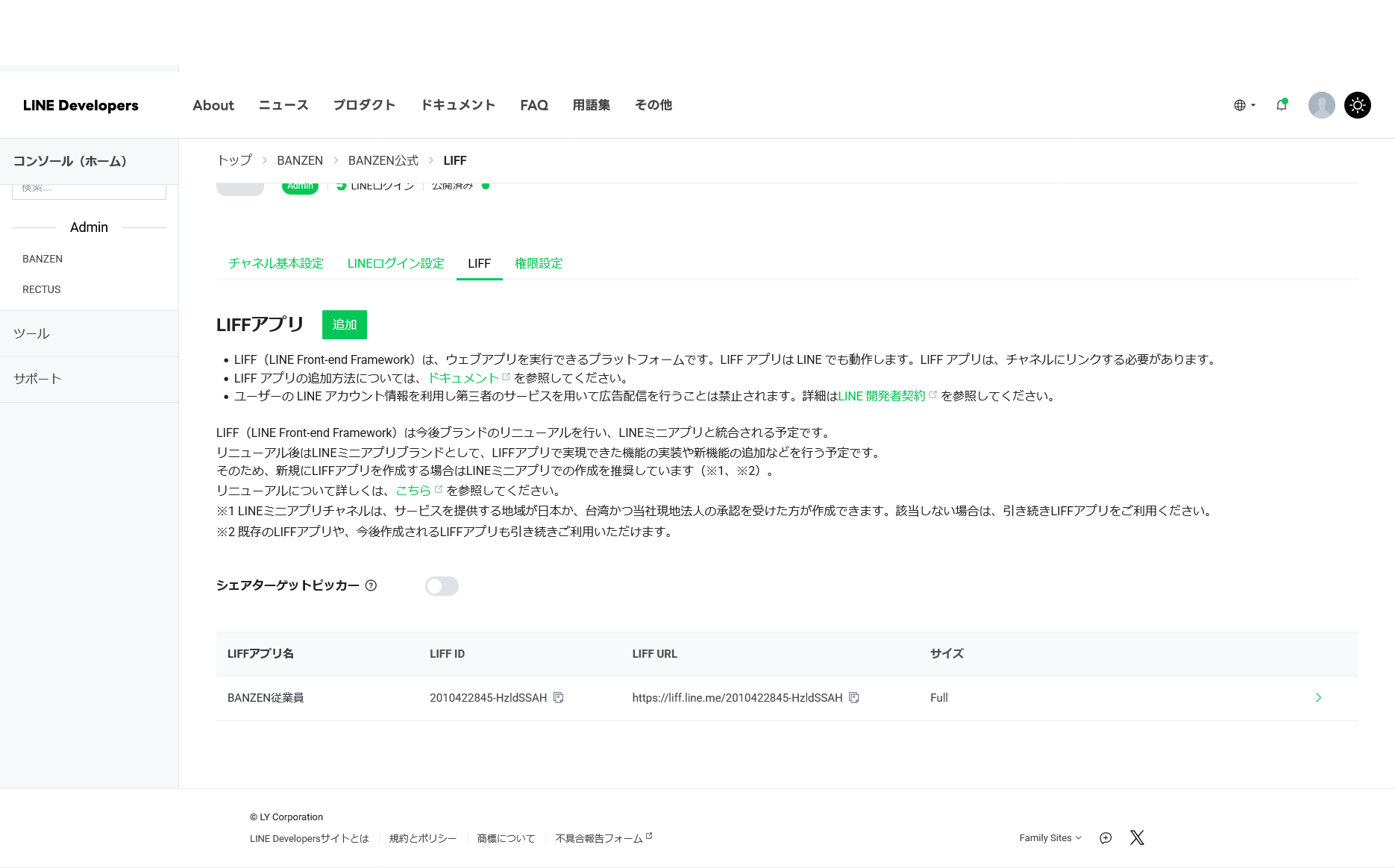Screen dimensions: 1395x868
Task: Open the その他 menu
Action: point(653,105)
